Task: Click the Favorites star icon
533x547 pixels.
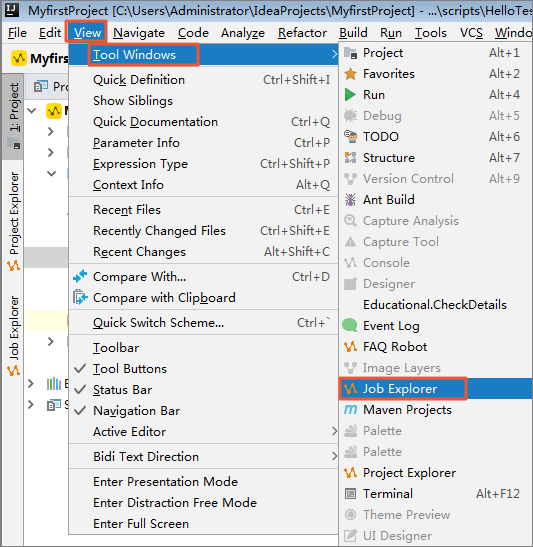Action: (x=350, y=74)
